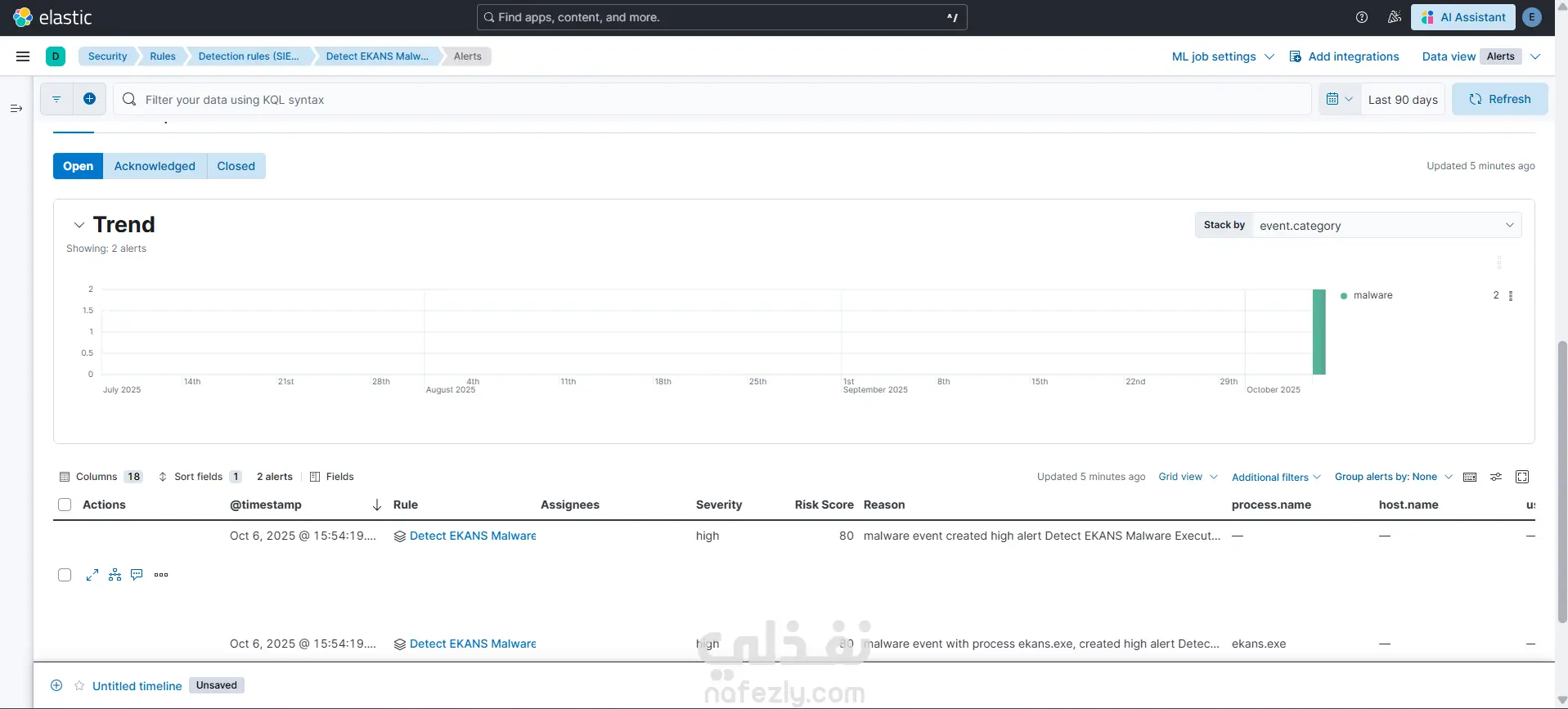Click the page vertical scrollbar thumb
Image resolution: width=1568 pixels, height=709 pixels.
pyautogui.click(x=1561, y=482)
